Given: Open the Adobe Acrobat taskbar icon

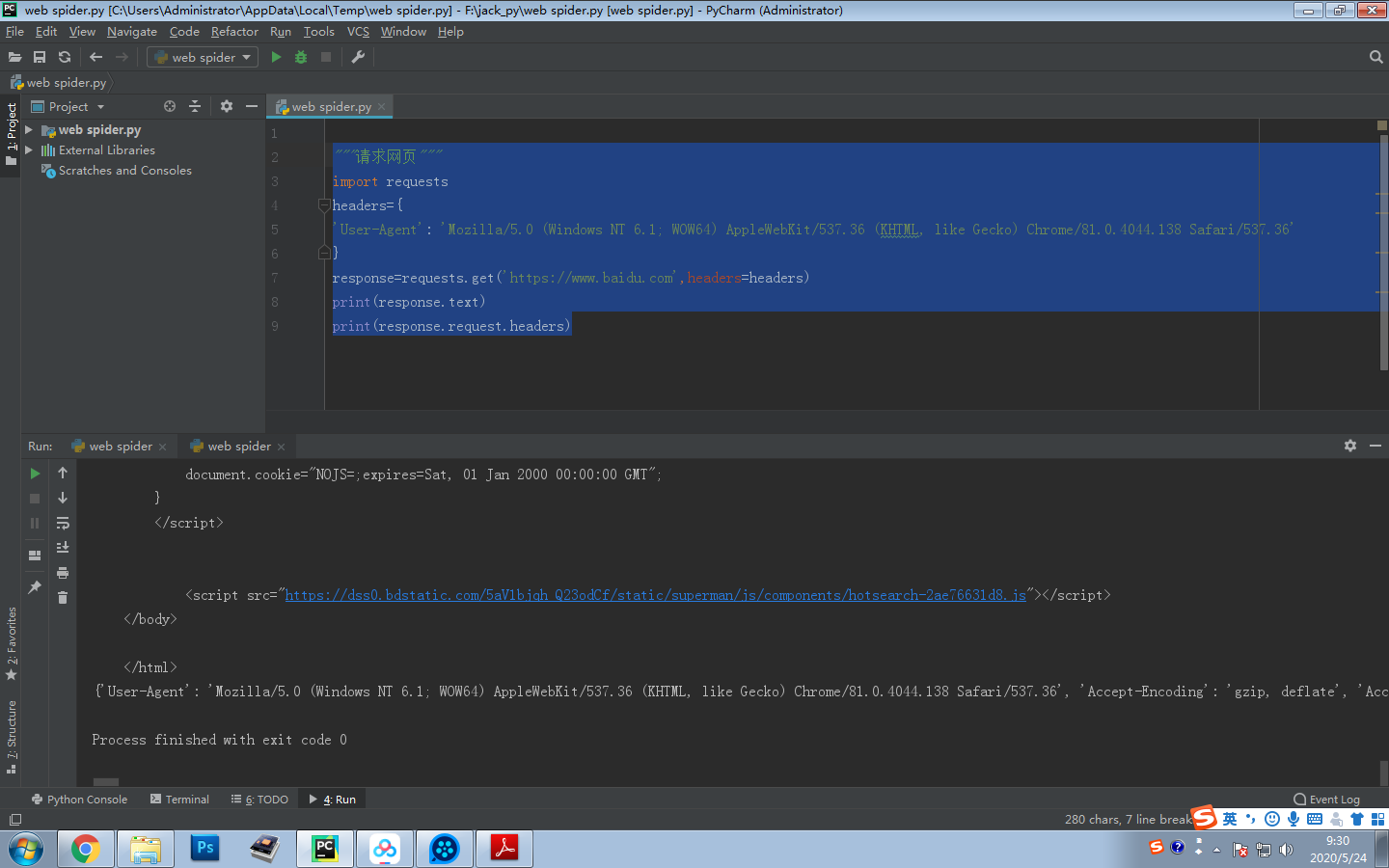Looking at the screenshot, I should tap(504, 849).
